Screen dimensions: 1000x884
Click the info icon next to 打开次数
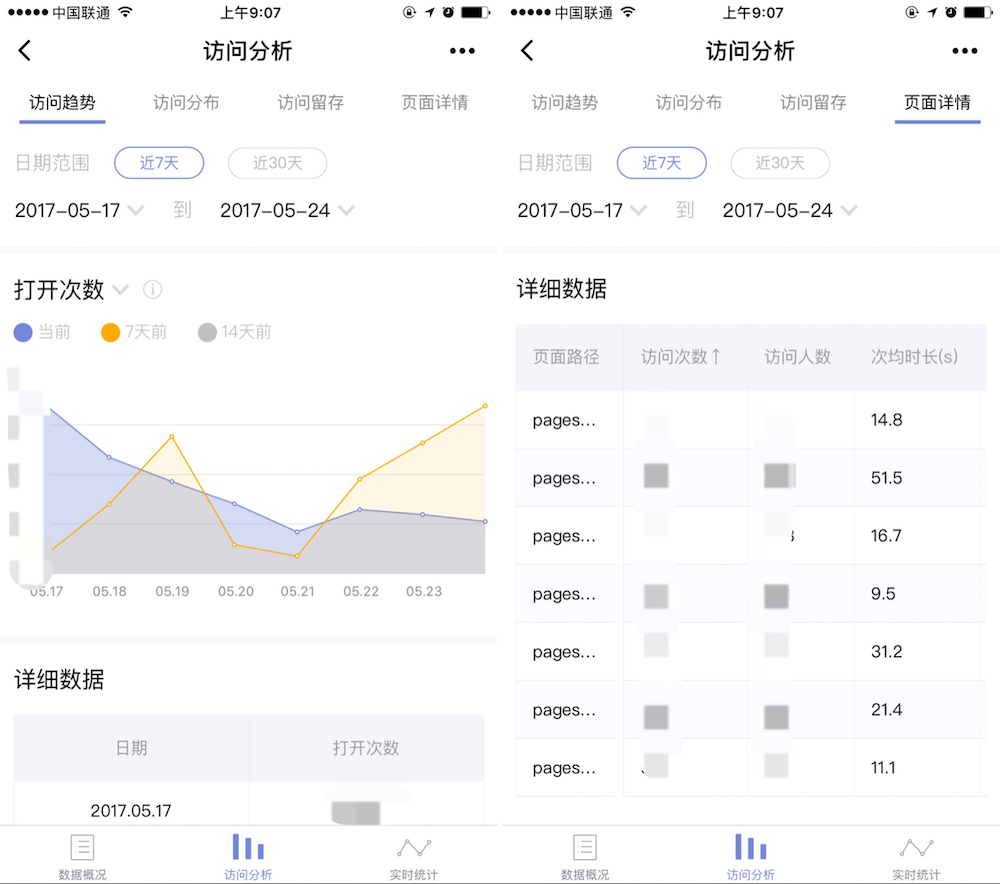152,290
